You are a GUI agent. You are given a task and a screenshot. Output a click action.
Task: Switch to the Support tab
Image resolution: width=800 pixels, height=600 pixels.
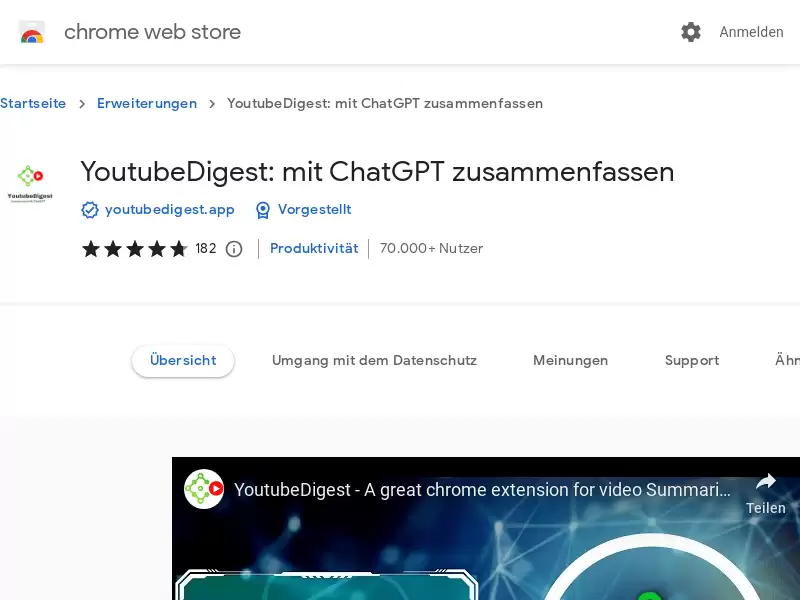[692, 361]
